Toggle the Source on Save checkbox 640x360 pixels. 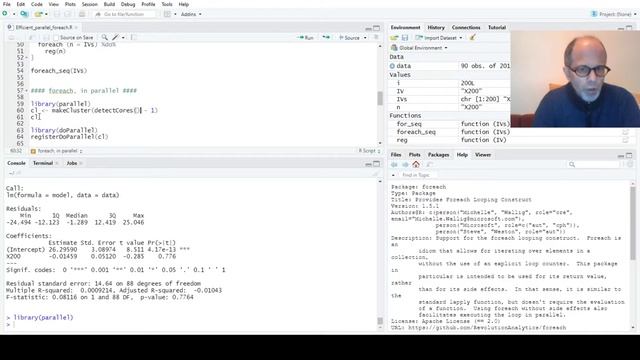[56, 38]
